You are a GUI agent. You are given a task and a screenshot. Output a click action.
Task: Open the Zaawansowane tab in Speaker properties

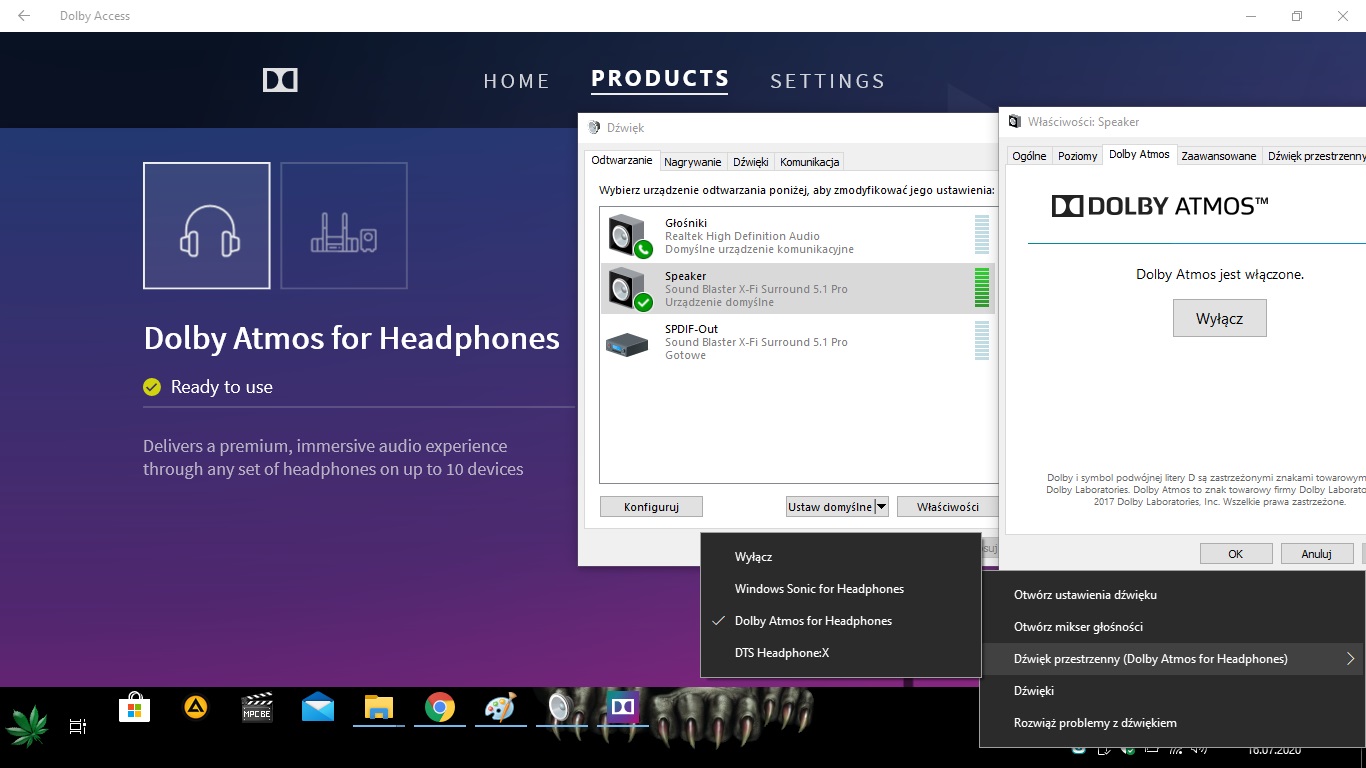tap(1218, 156)
